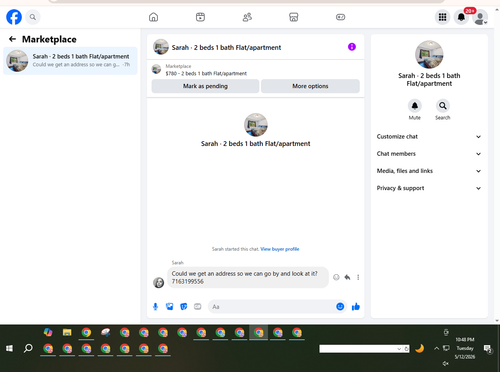
Task: Choose a GIF with the GIF icon
Action: [198, 307]
